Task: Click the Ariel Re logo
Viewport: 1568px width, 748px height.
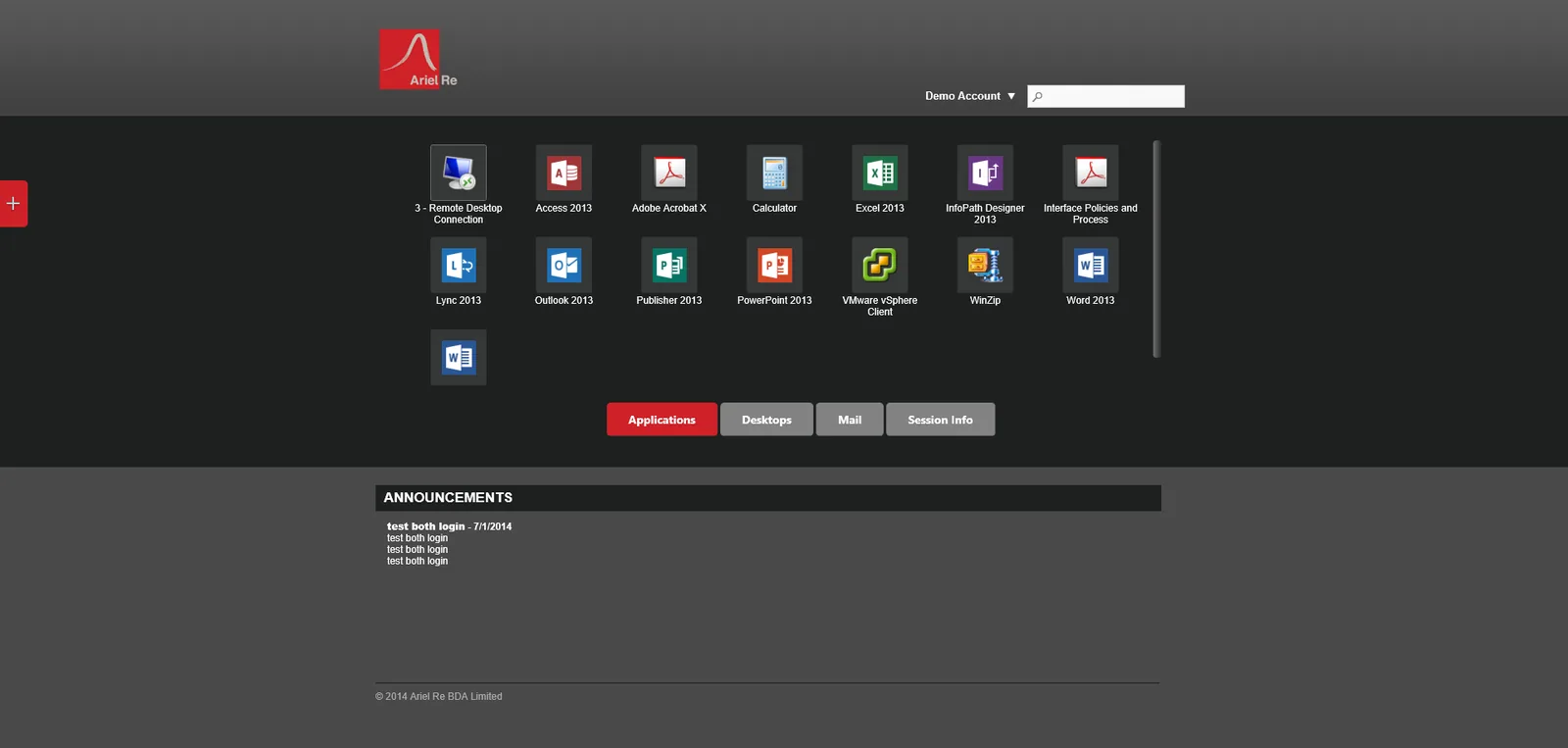Action: (x=418, y=60)
